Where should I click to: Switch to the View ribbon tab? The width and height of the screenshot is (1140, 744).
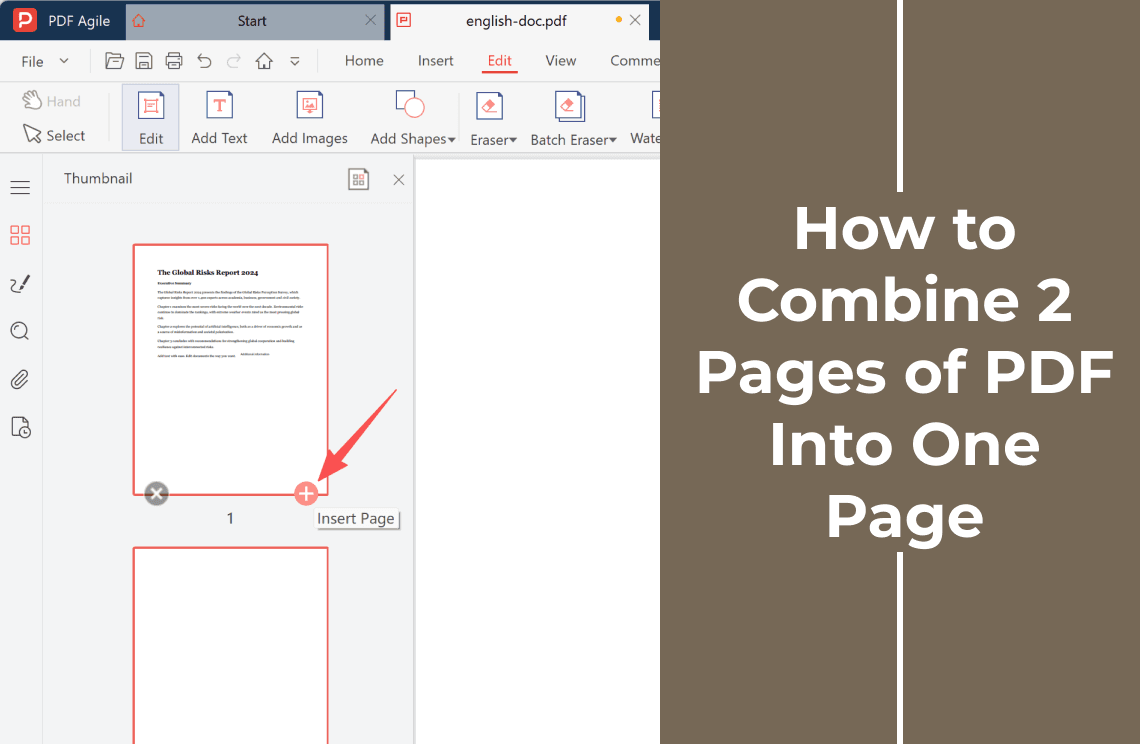(x=561, y=61)
